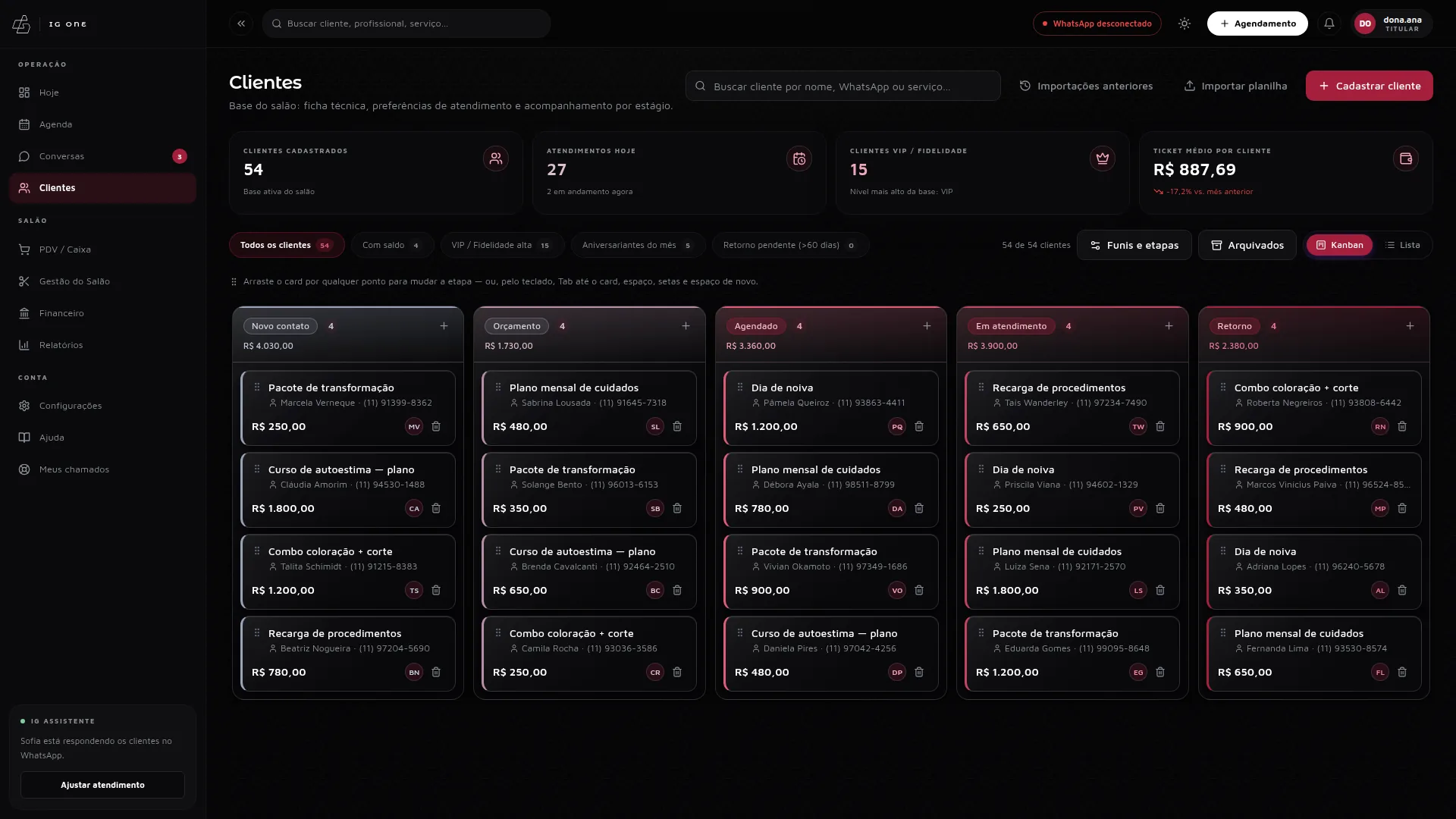The width and height of the screenshot is (1456, 819).
Task: Toggle the light/dark theme sun icon
Action: [x=1184, y=24]
